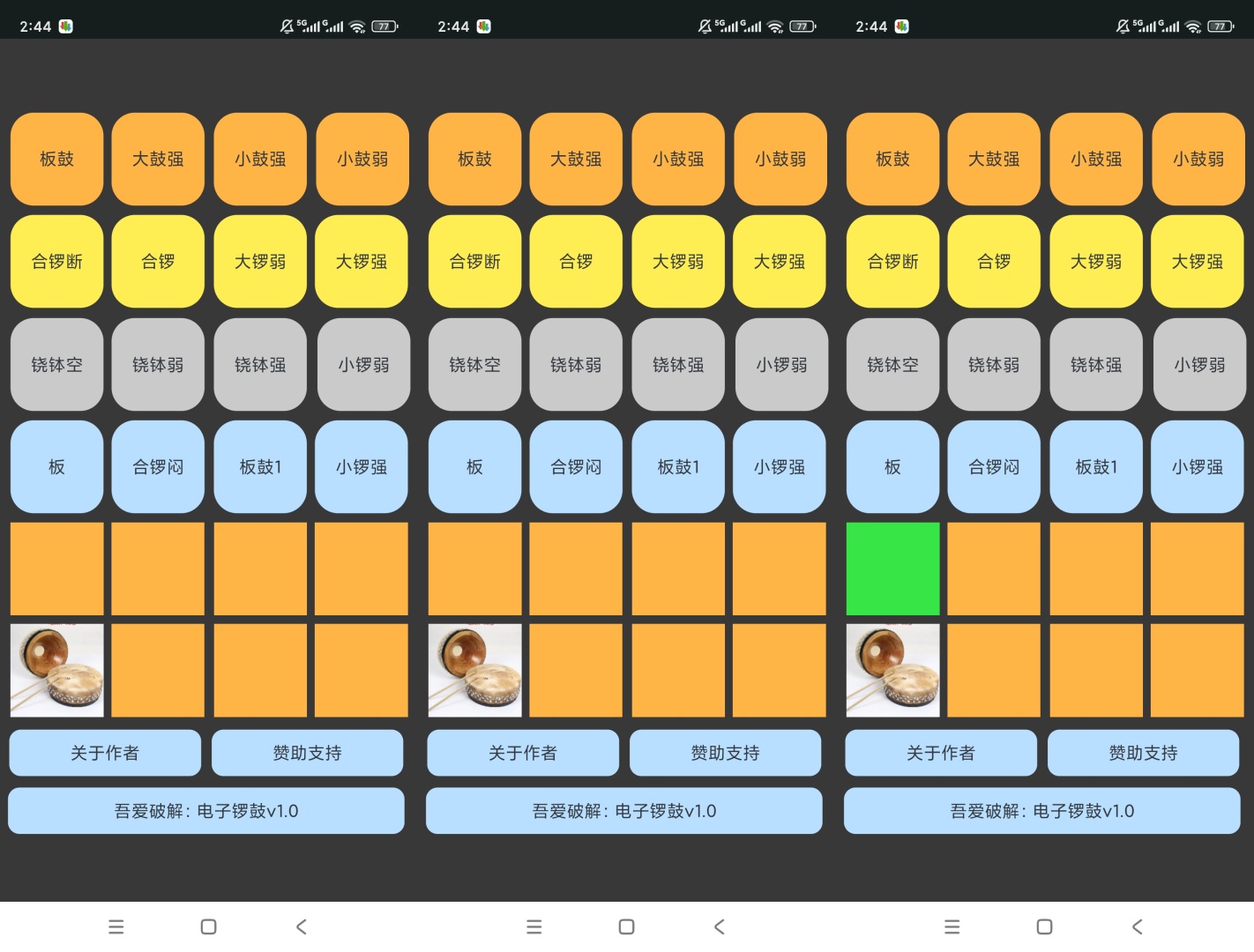1254x952 pixels.
Task: Tap 小鼓强 pad in middle screenshot
Action: (x=678, y=159)
